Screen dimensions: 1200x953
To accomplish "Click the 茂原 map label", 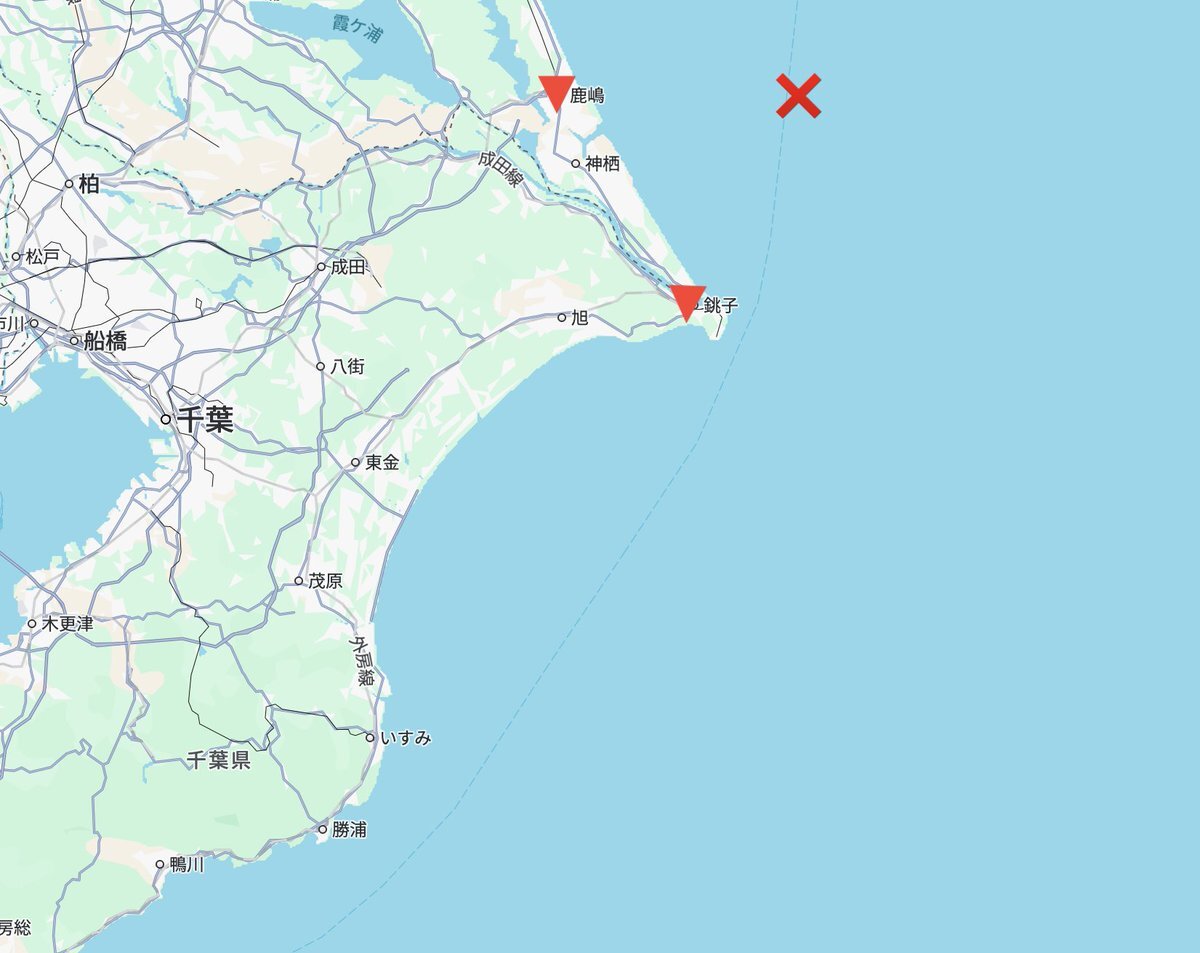I will (x=326, y=580).
